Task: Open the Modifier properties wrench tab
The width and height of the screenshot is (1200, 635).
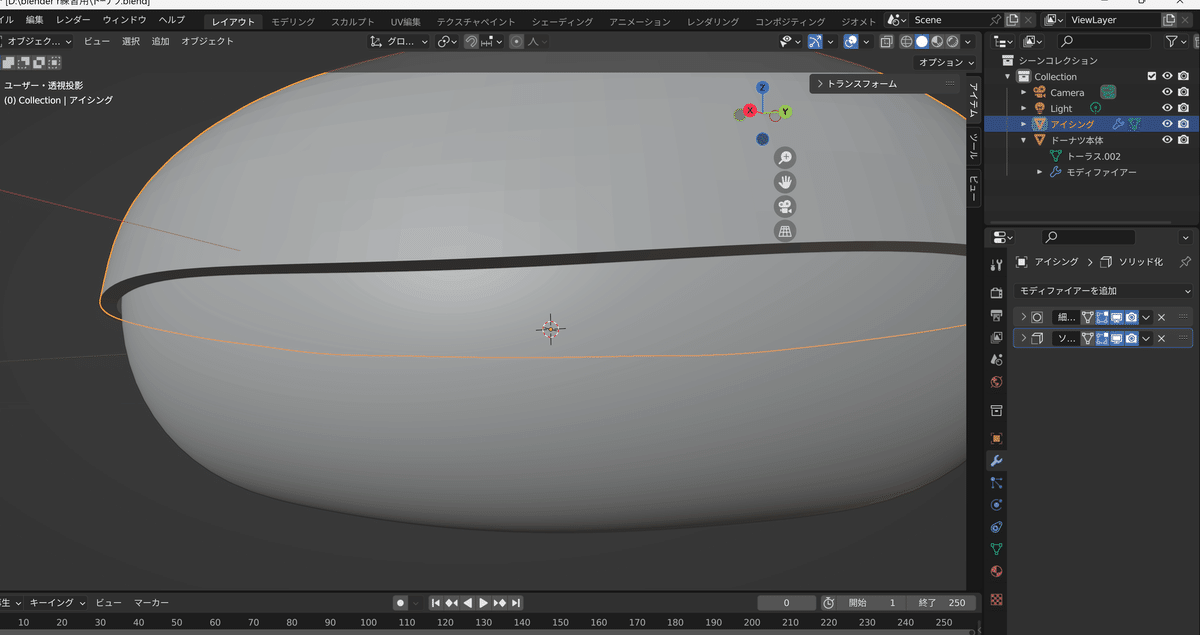Action: click(x=996, y=461)
